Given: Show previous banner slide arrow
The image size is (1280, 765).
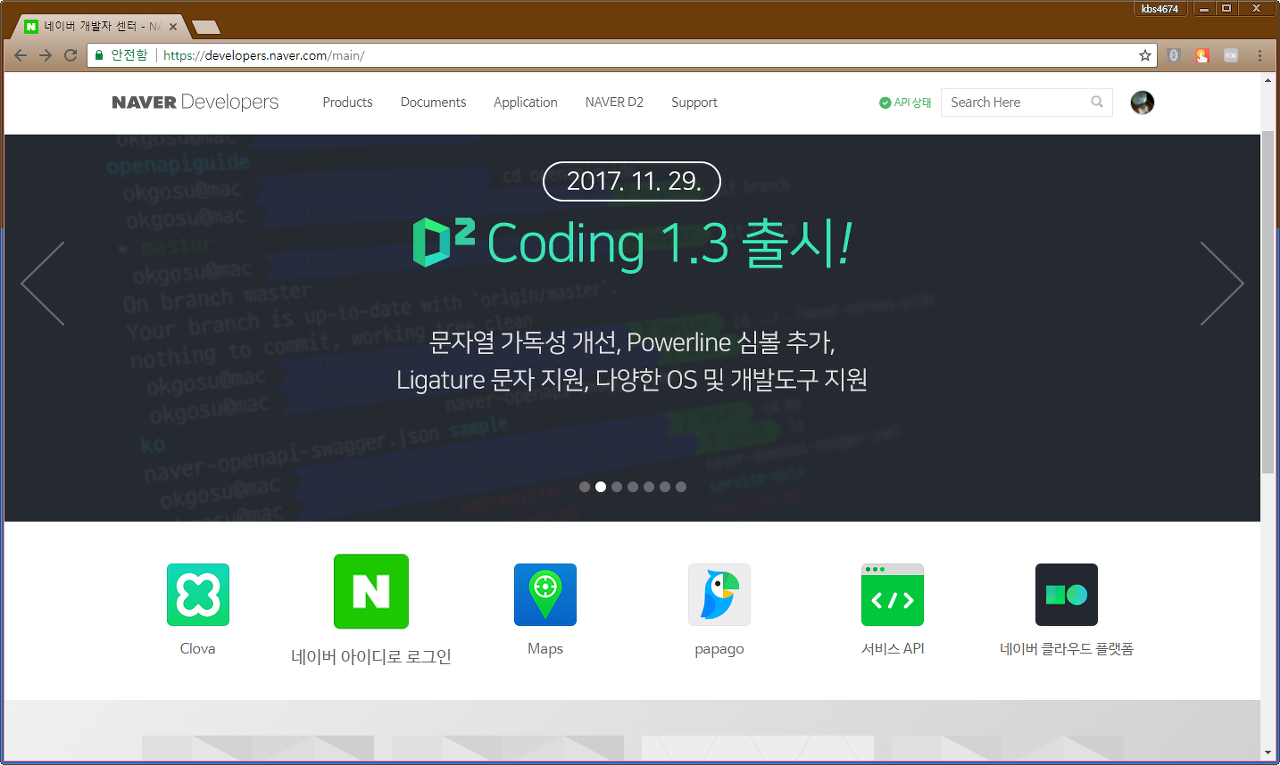Looking at the screenshot, I should [43, 283].
